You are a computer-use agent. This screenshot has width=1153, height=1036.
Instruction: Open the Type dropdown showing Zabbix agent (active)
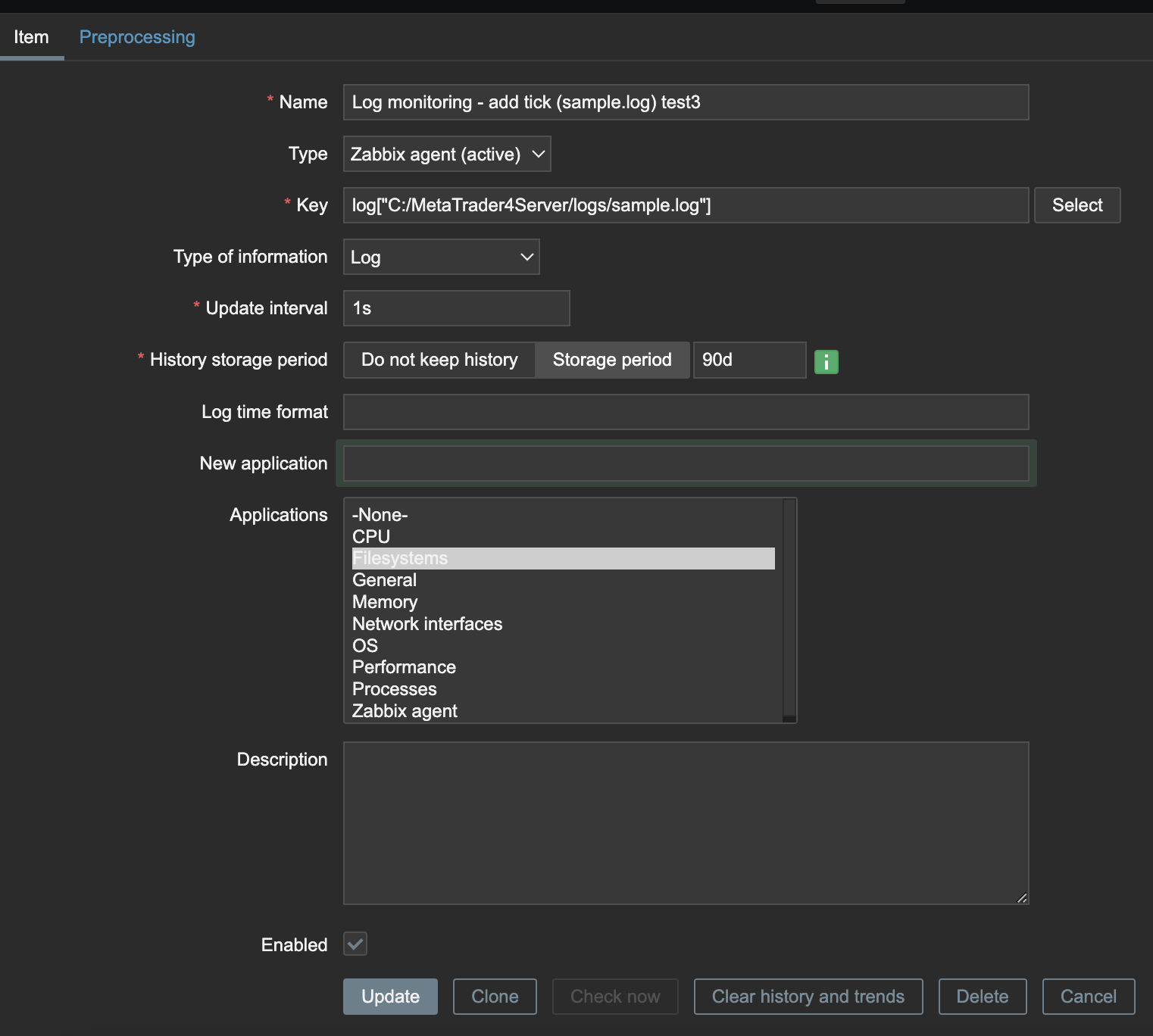[x=447, y=154]
